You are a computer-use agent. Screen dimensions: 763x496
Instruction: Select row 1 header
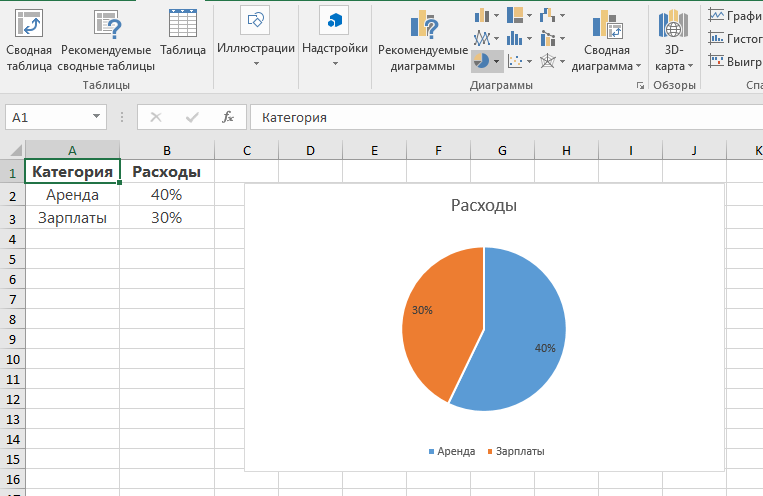click(x=13, y=172)
